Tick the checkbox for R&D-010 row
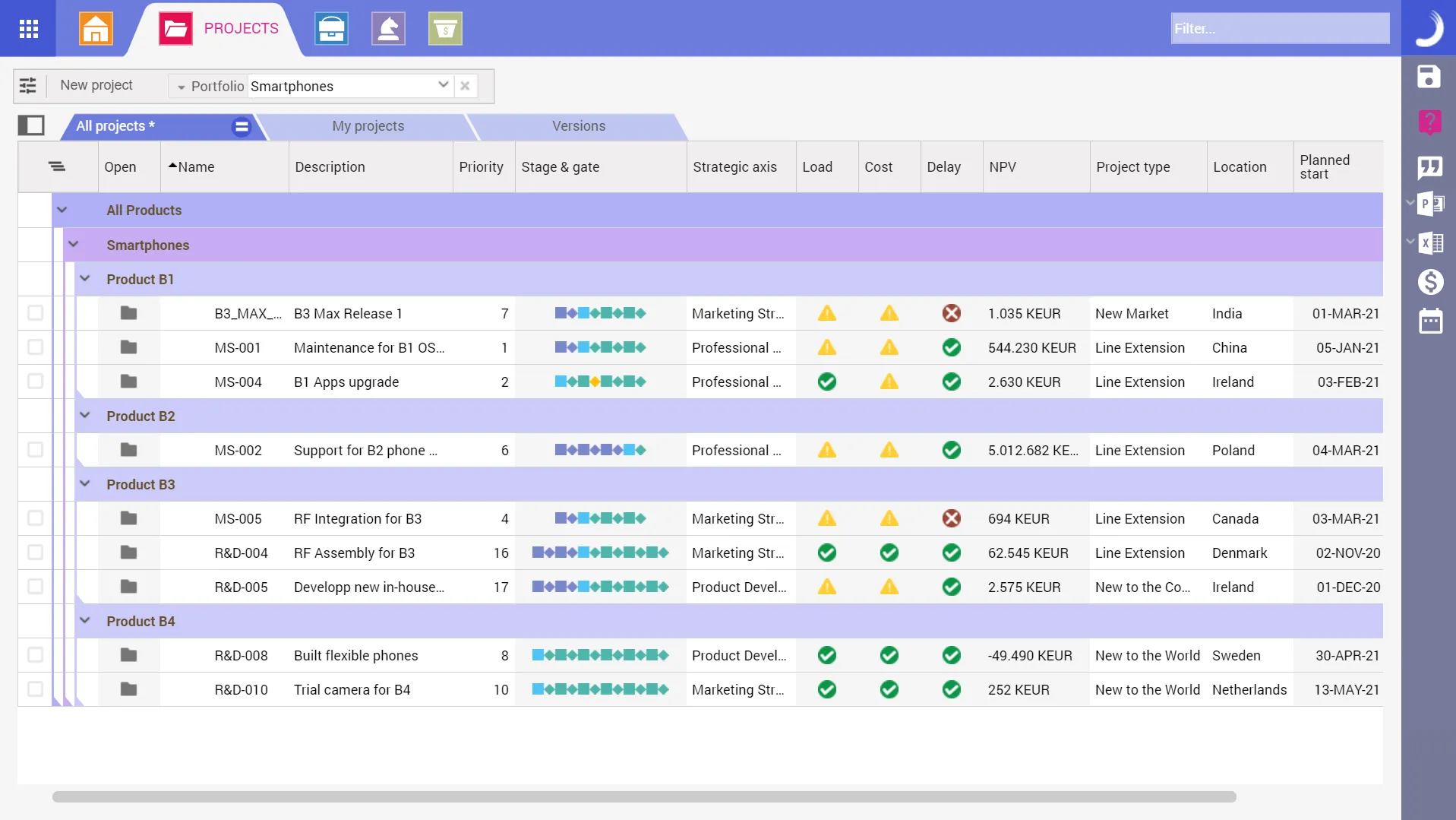Image resolution: width=1456 pixels, height=820 pixels. [35, 689]
